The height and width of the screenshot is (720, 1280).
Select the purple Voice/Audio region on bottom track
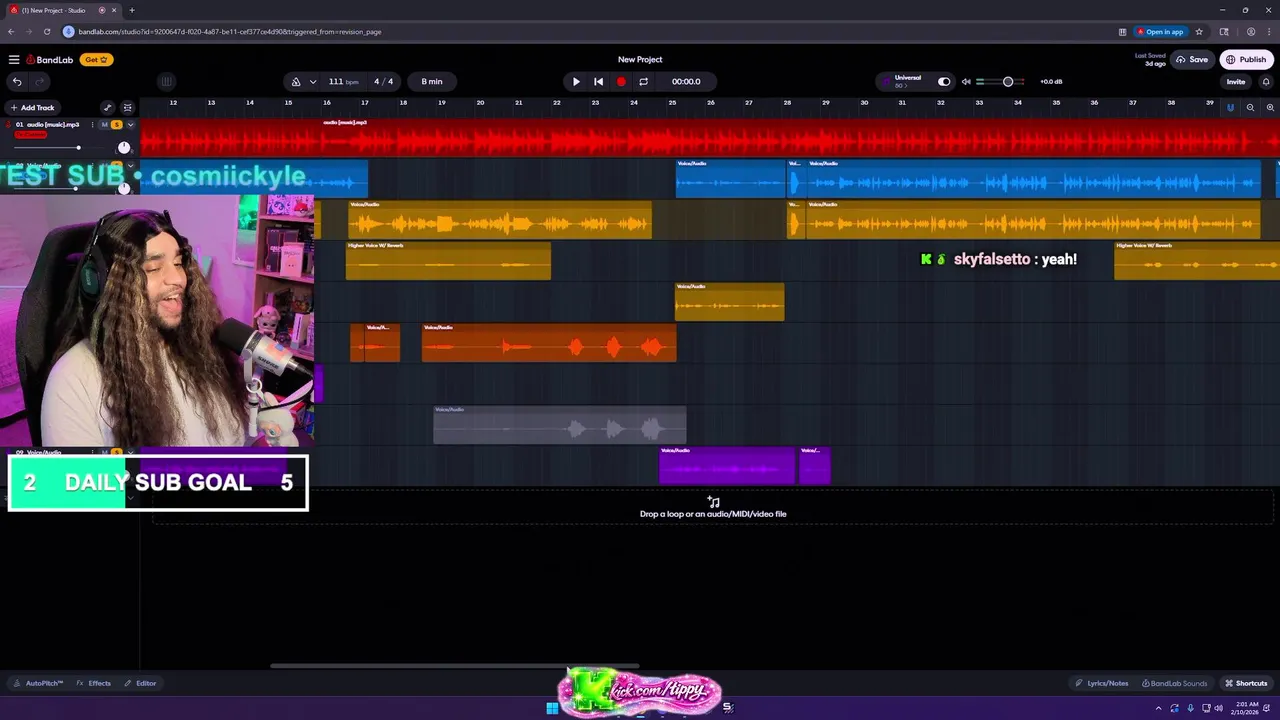coord(727,466)
